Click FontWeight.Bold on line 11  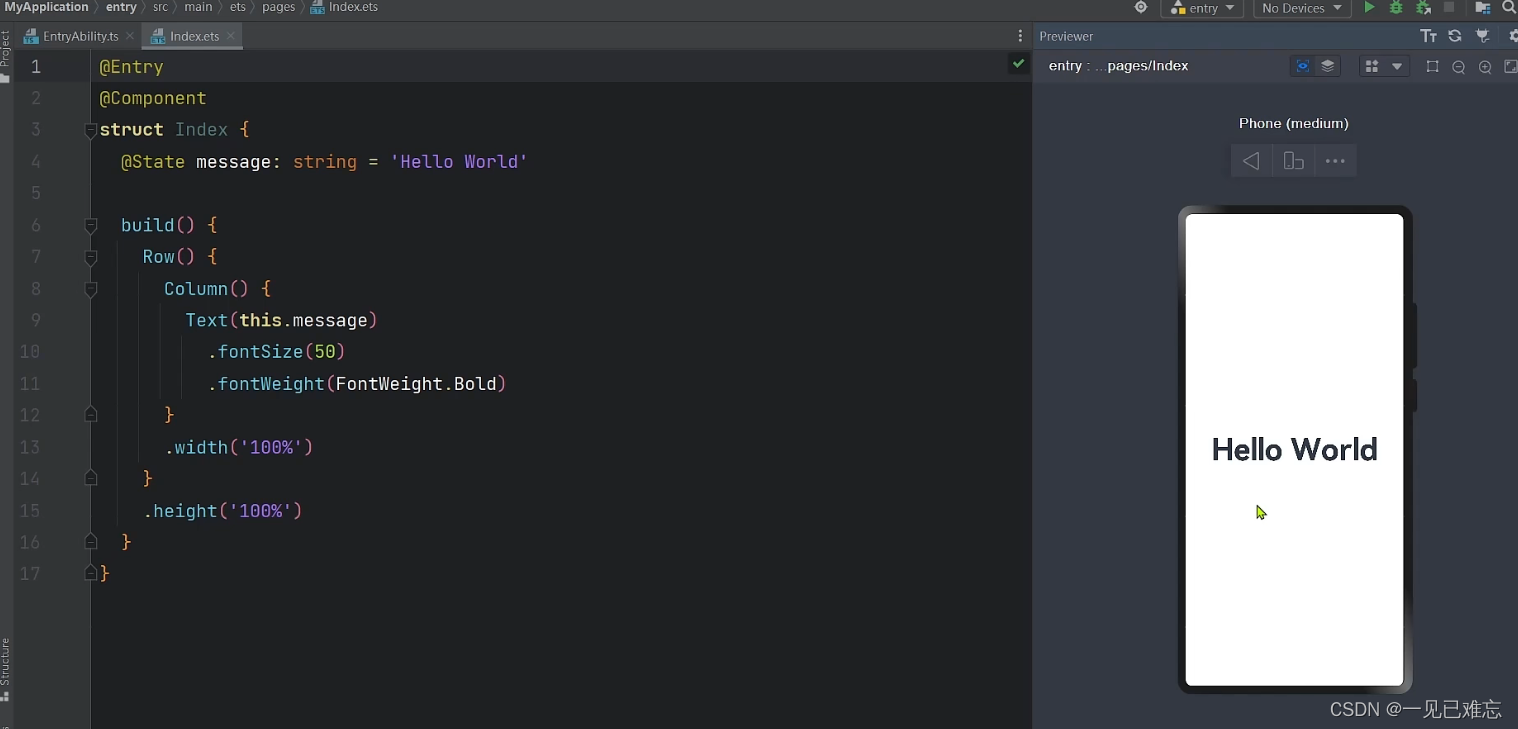[416, 384]
